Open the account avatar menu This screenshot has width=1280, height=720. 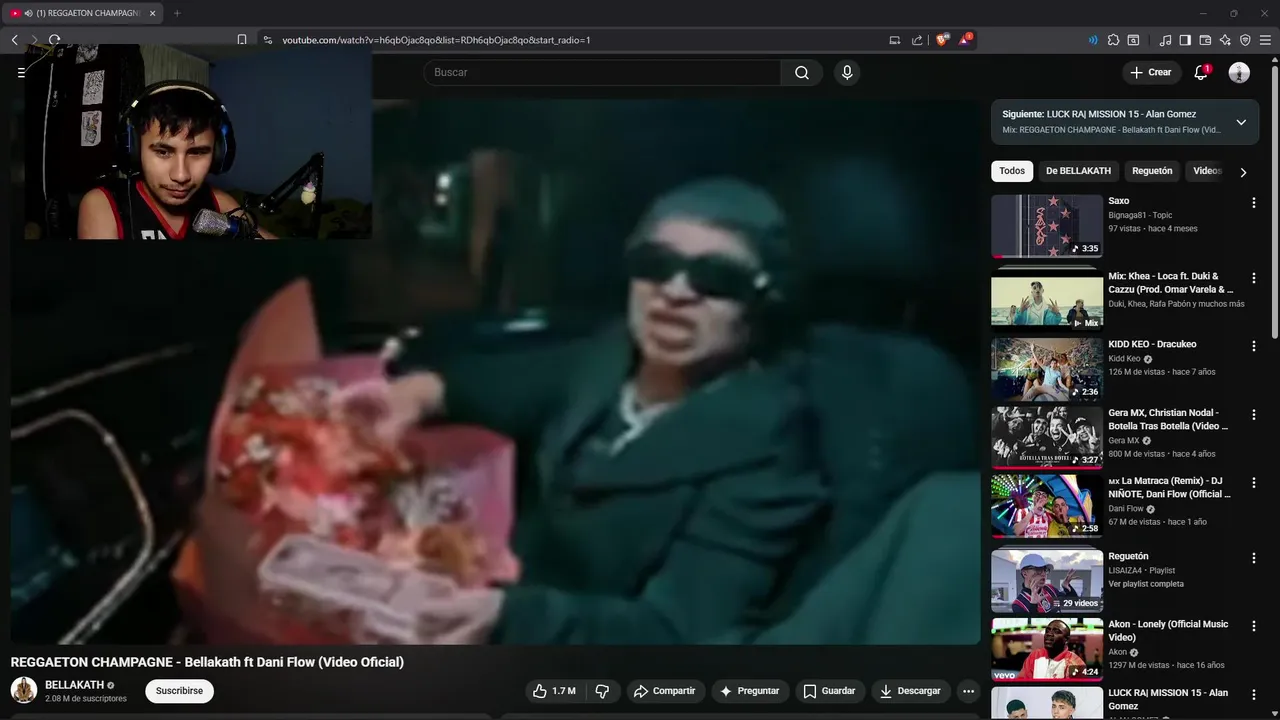tap(1239, 72)
